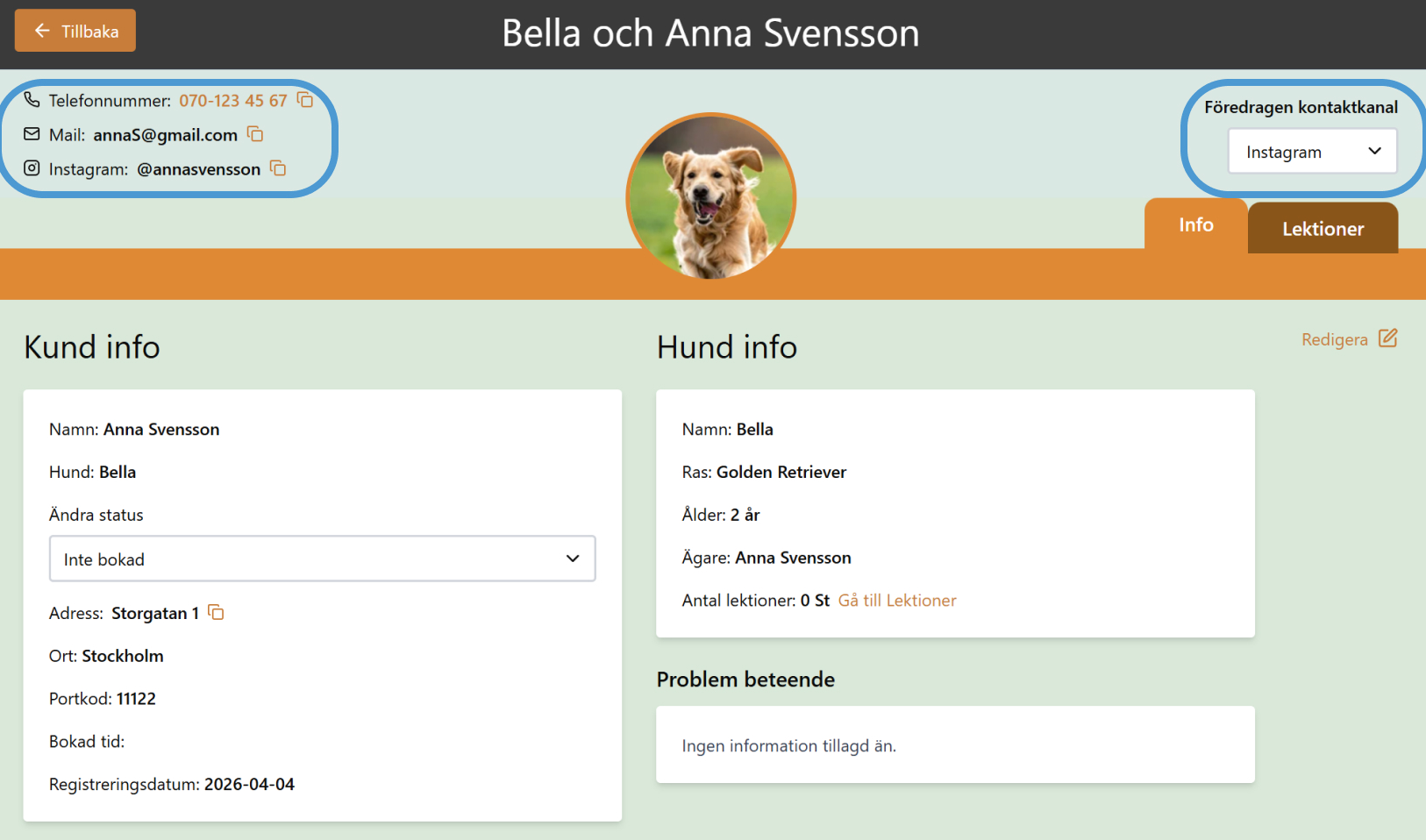Click the Problem beteende heading
Image resolution: width=1426 pixels, height=840 pixels.
pyautogui.click(x=745, y=680)
